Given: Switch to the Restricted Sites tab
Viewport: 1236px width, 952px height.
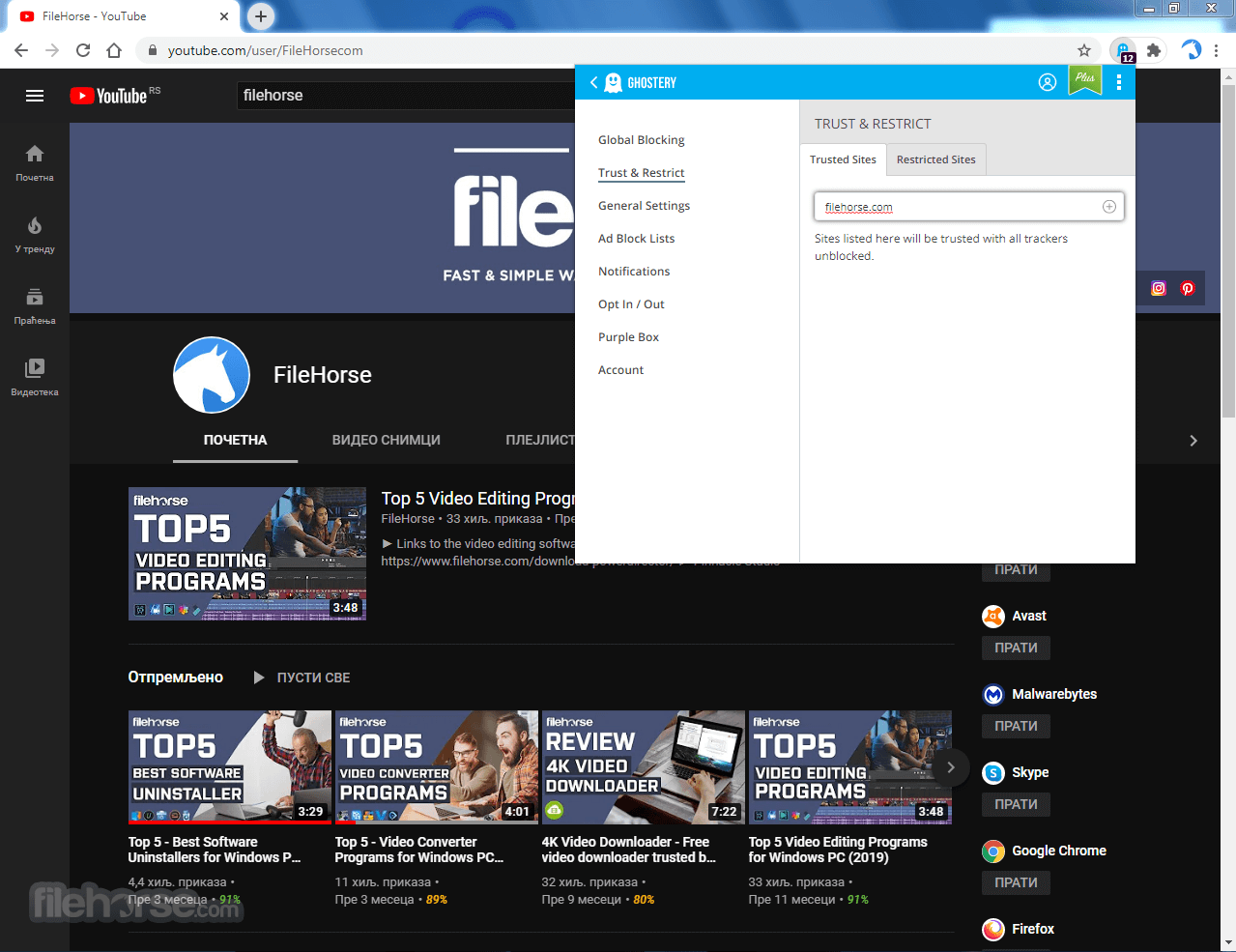Looking at the screenshot, I should [935, 159].
